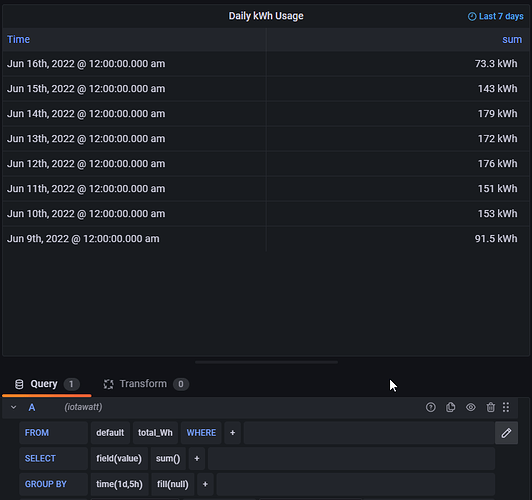
Task: Sort table by sum column header
Action: pos(512,39)
